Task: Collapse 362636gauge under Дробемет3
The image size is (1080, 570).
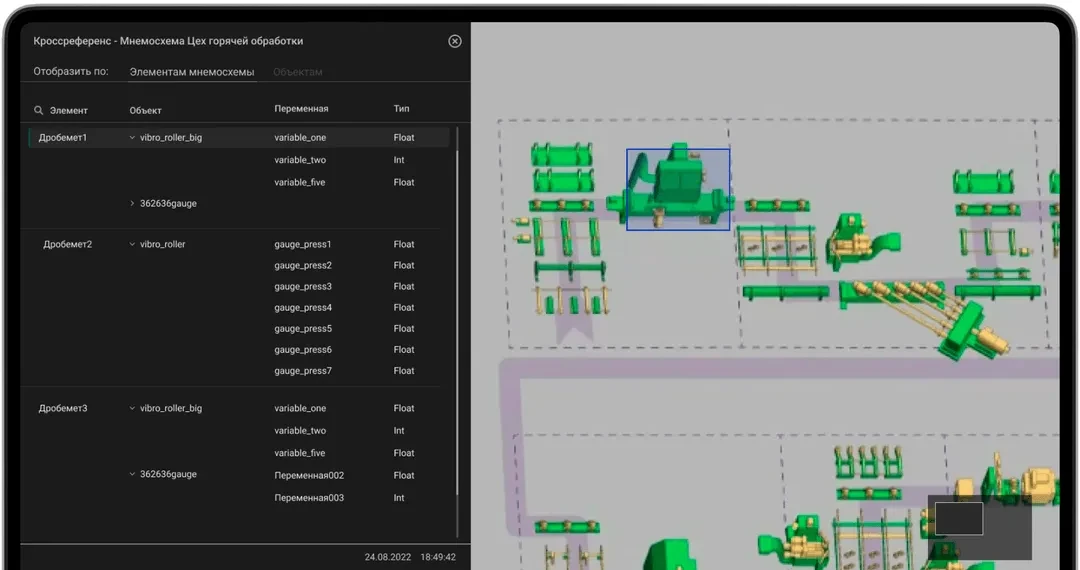Action: click(132, 474)
